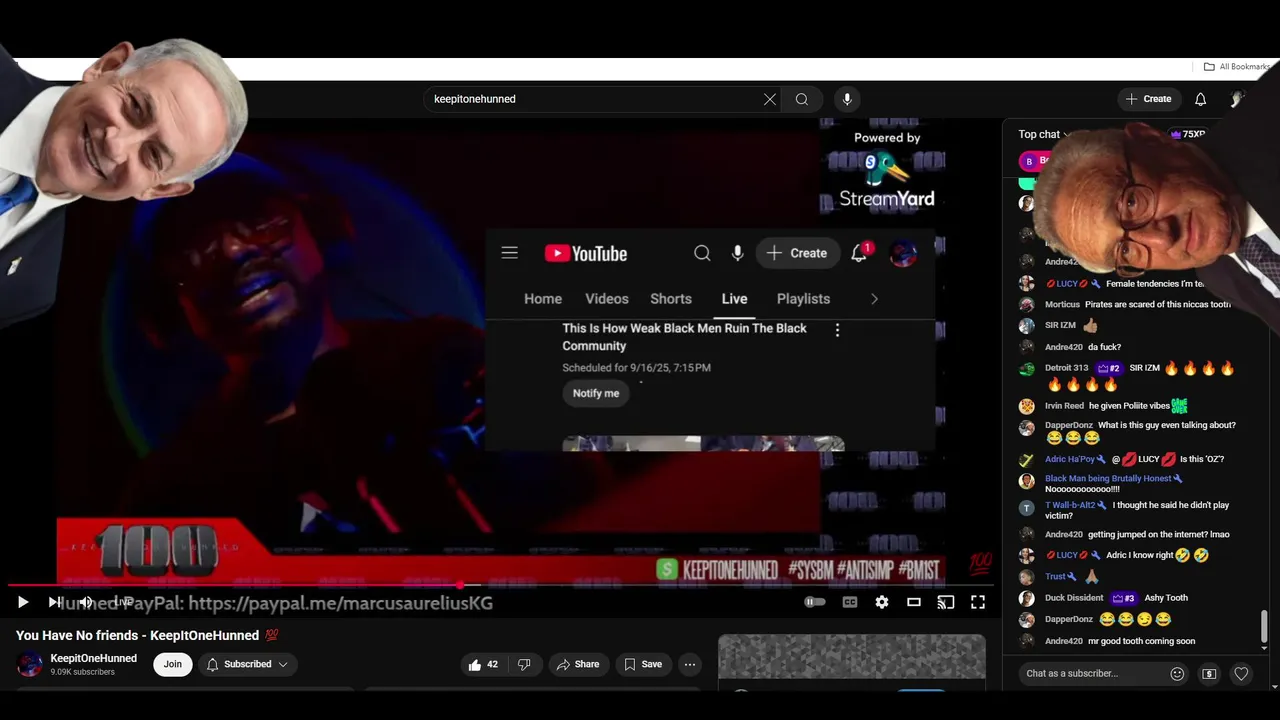Click the live chat scrollbar
This screenshot has width=1280, height=720.
click(x=1264, y=627)
